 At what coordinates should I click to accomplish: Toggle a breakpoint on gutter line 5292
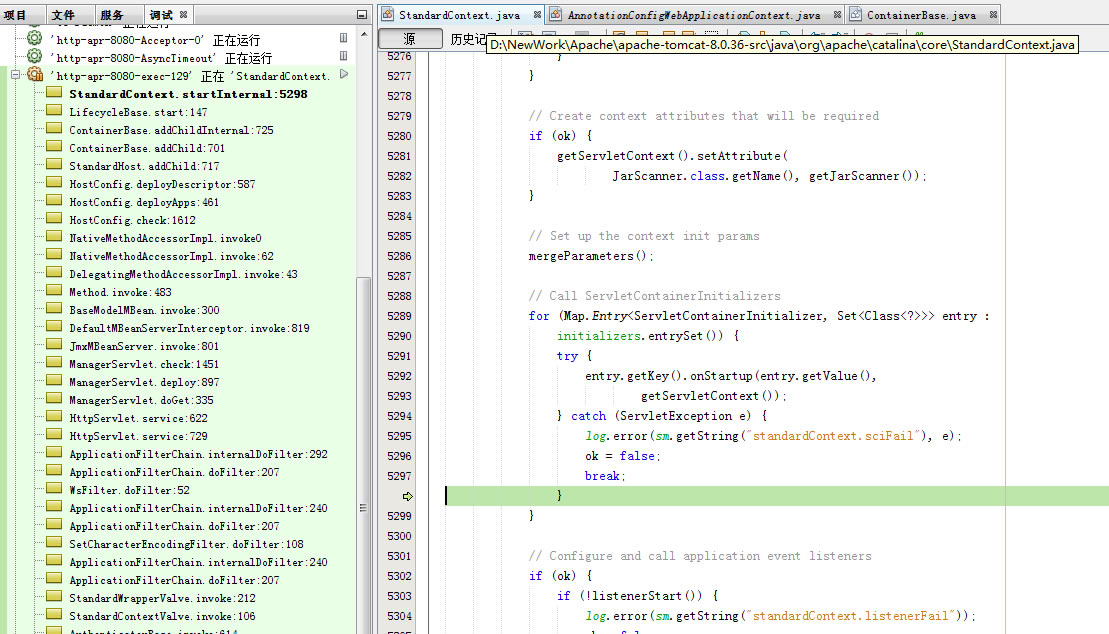[x=400, y=376]
